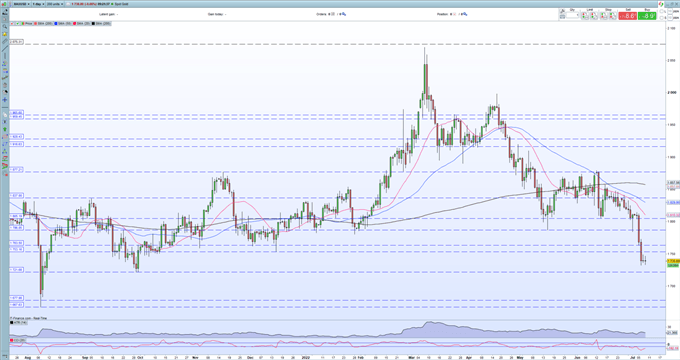Select the ruler measuring tool

(x=4, y=41)
